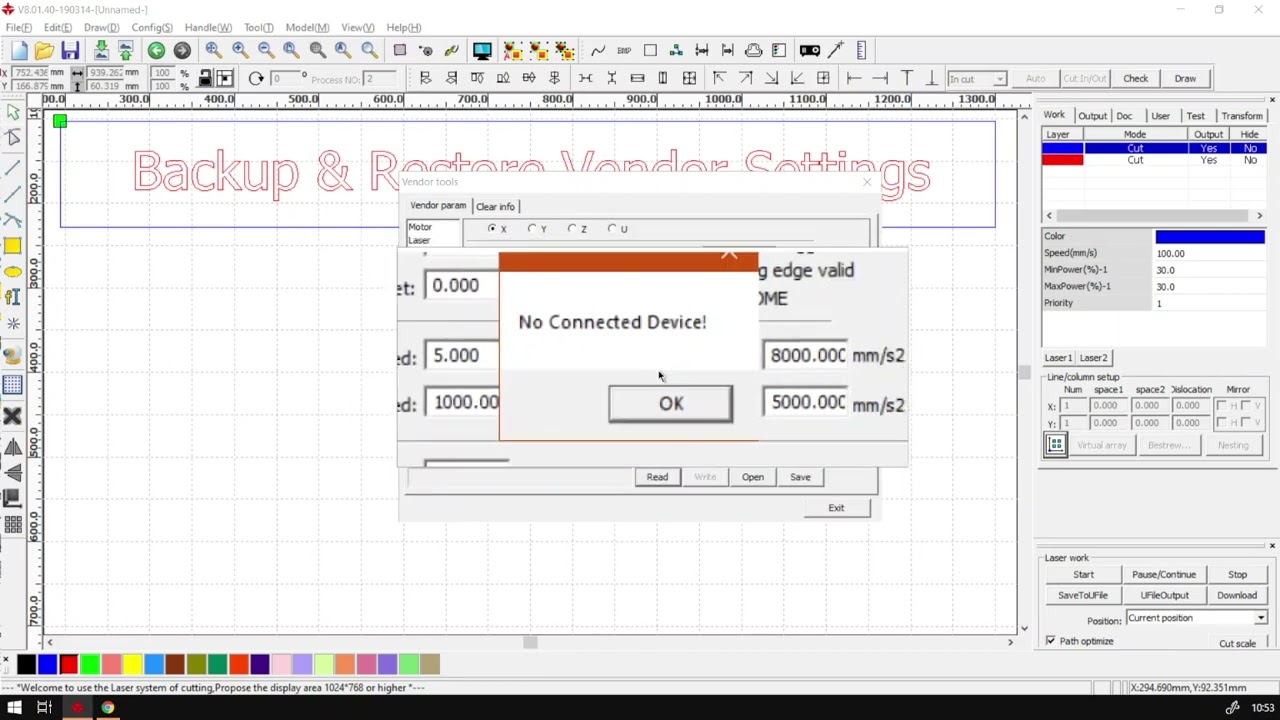Select the U axis radio button
The width and height of the screenshot is (1280, 720).
[x=612, y=229]
